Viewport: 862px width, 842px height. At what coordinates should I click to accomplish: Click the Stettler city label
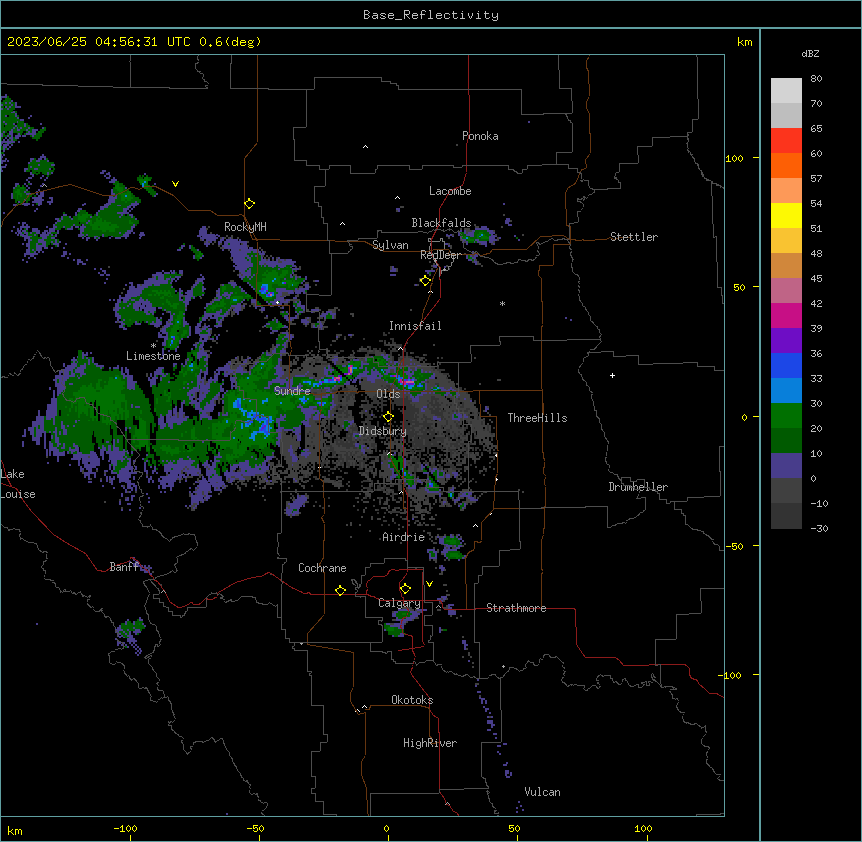click(x=634, y=237)
